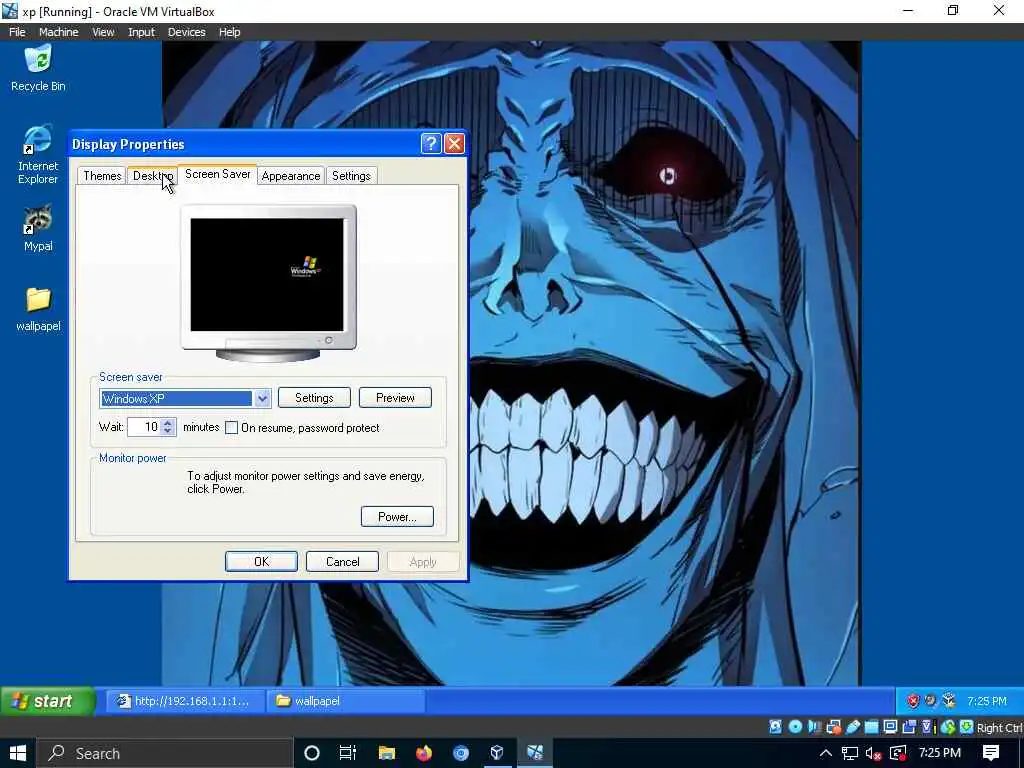Image resolution: width=1024 pixels, height=768 pixels.
Task: Open Task View on host taskbar
Action: pyautogui.click(x=347, y=753)
